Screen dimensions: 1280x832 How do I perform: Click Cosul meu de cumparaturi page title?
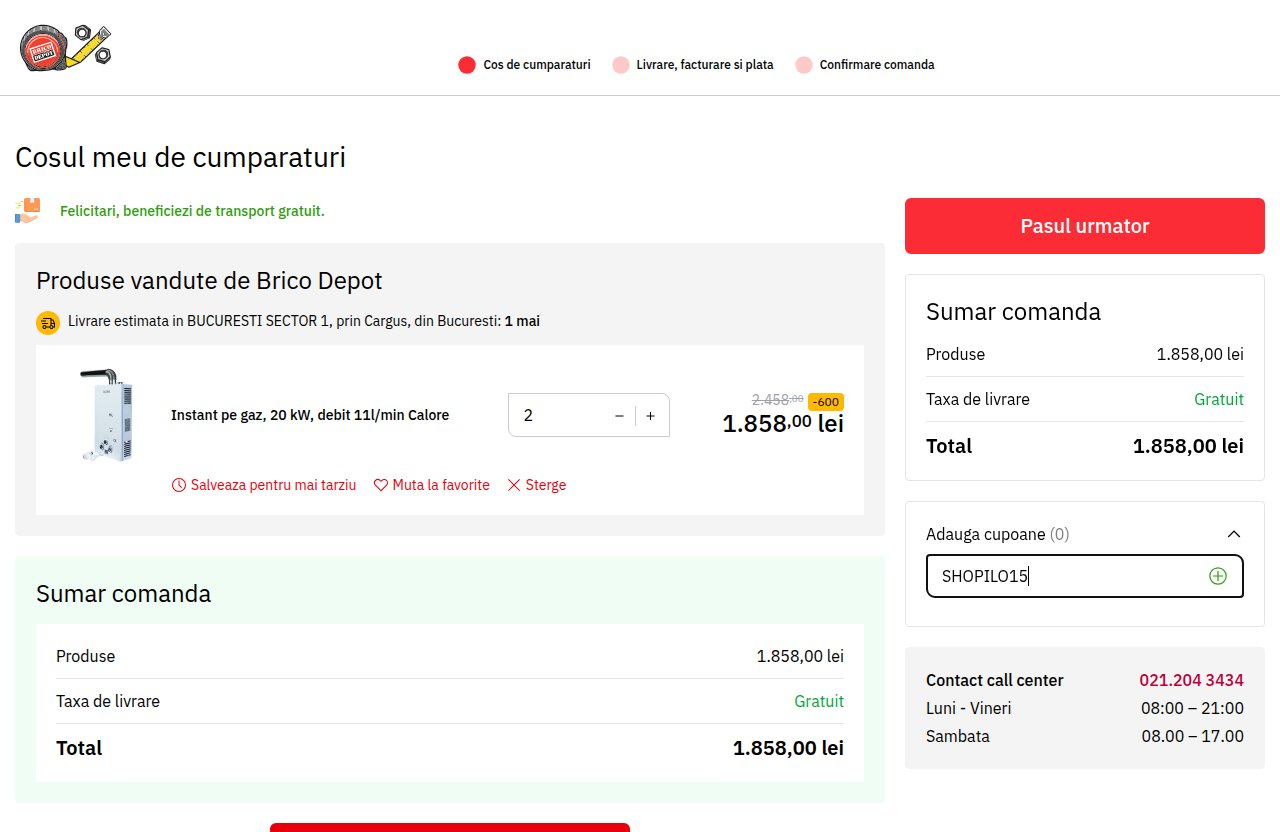[180, 157]
